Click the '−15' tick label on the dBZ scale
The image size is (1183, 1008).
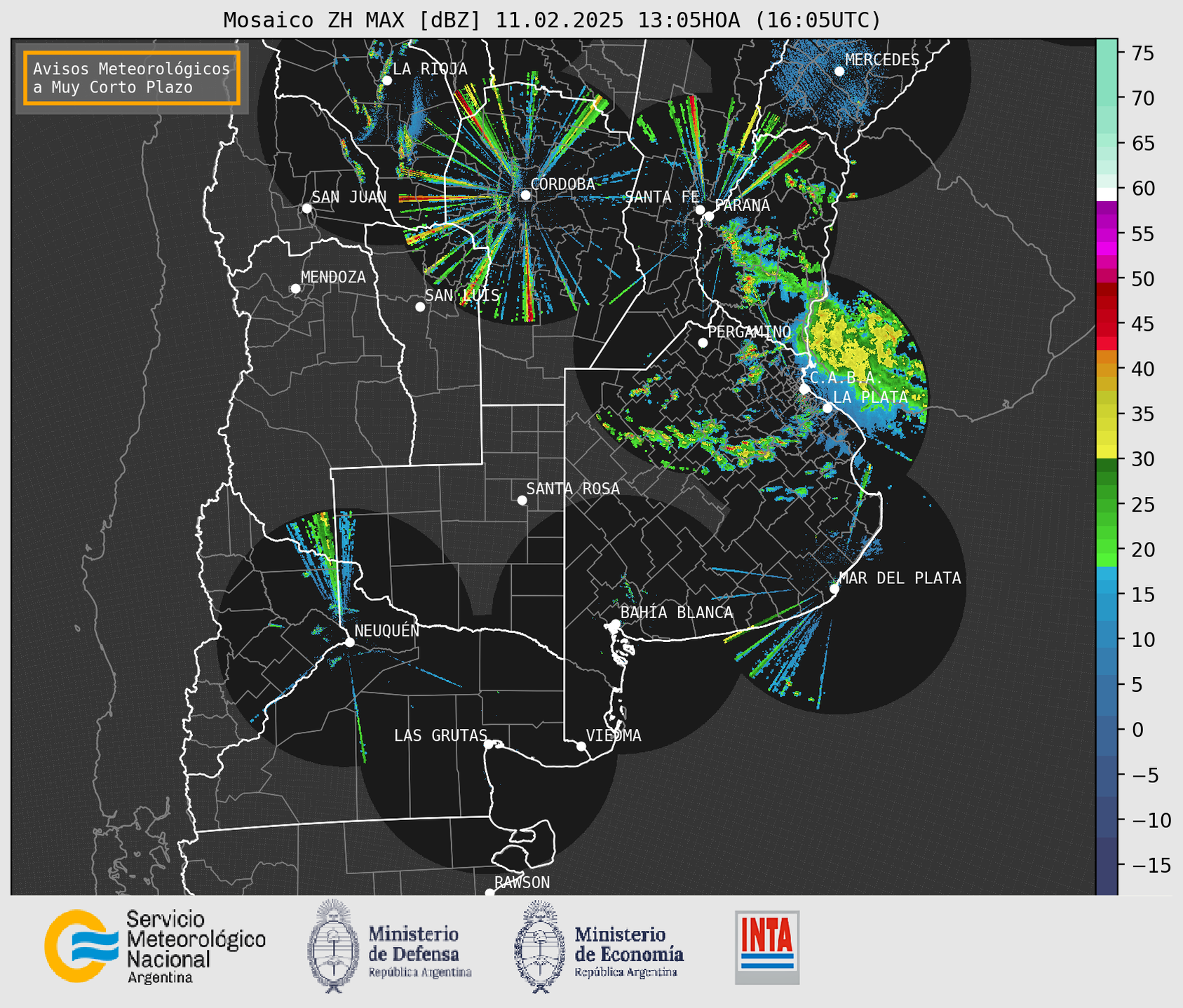coord(1151,865)
